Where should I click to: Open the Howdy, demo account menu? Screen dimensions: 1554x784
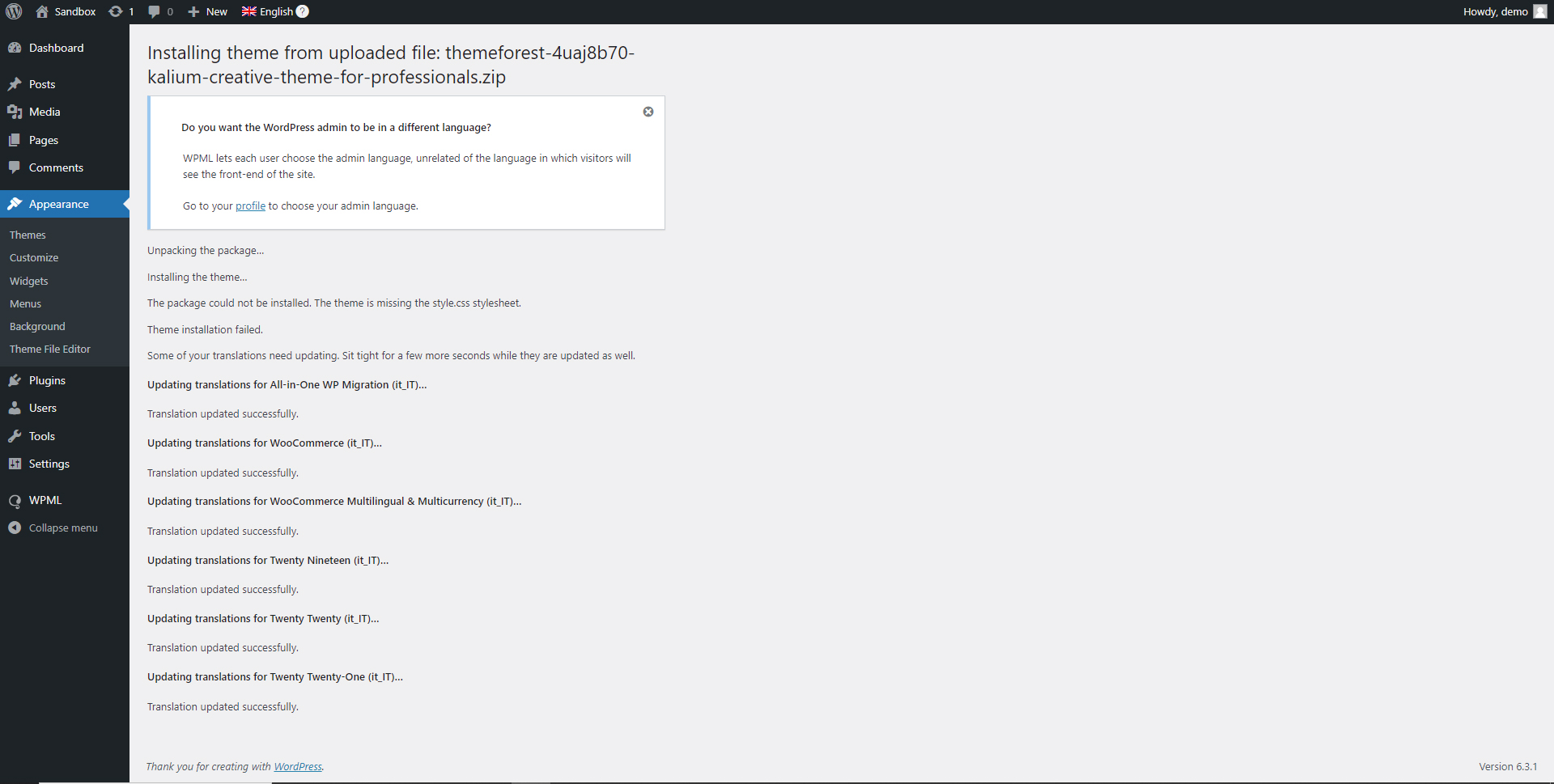(x=1495, y=11)
